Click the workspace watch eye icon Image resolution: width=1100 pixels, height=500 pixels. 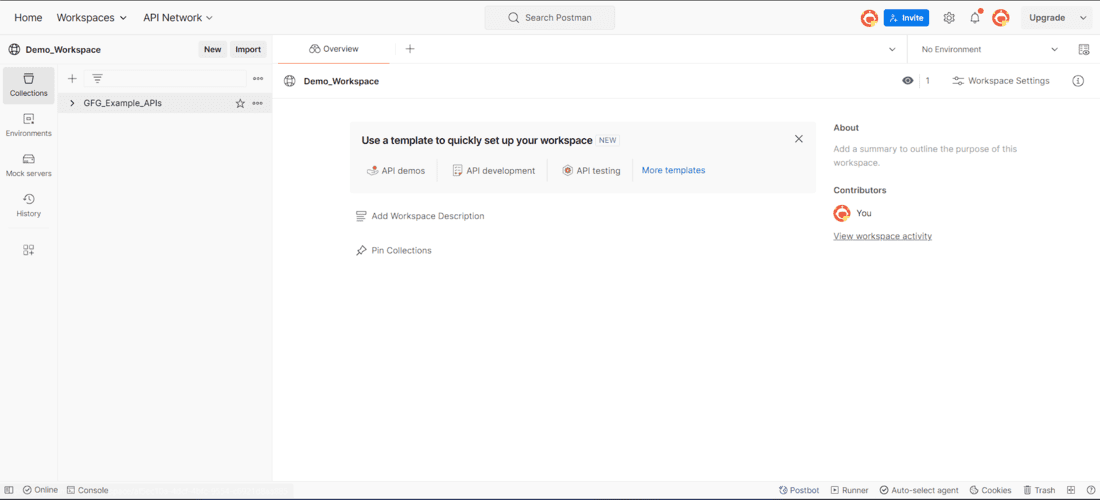908,81
